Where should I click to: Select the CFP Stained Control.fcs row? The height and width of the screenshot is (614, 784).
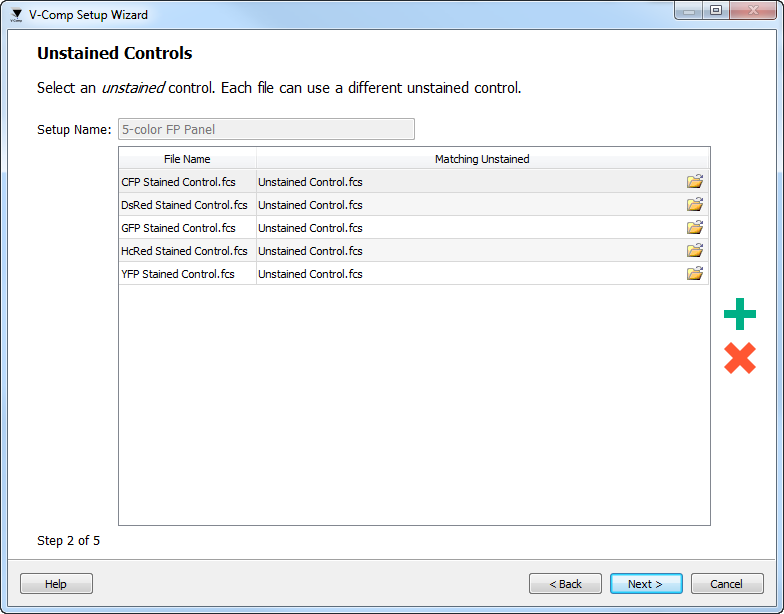178,182
